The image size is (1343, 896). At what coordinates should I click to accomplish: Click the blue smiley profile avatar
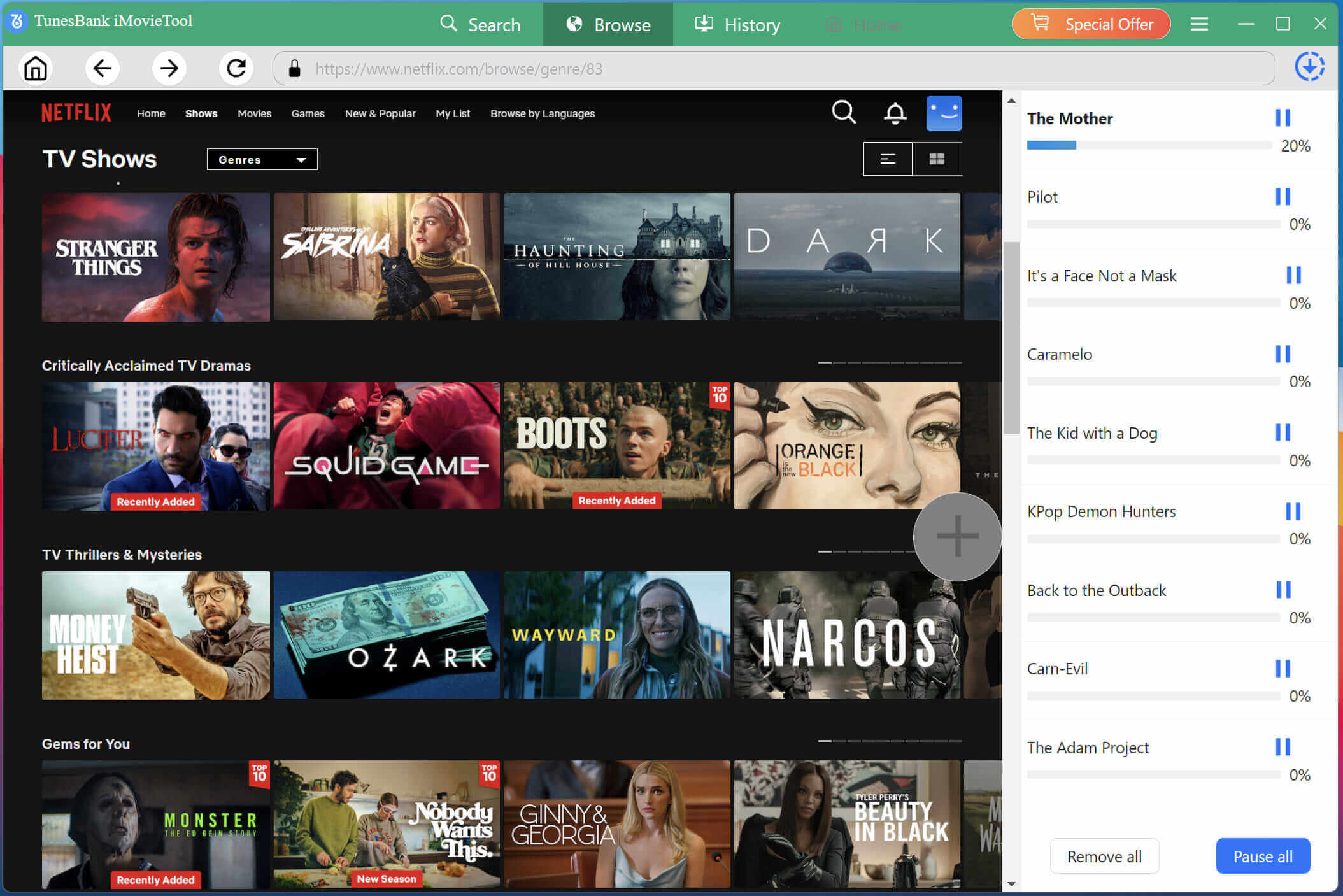click(x=944, y=113)
